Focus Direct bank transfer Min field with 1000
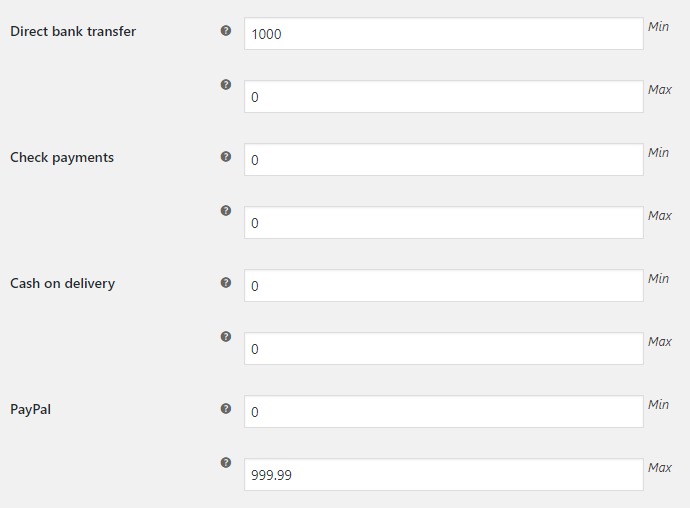Viewport: 690px width, 508px height. click(444, 33)
